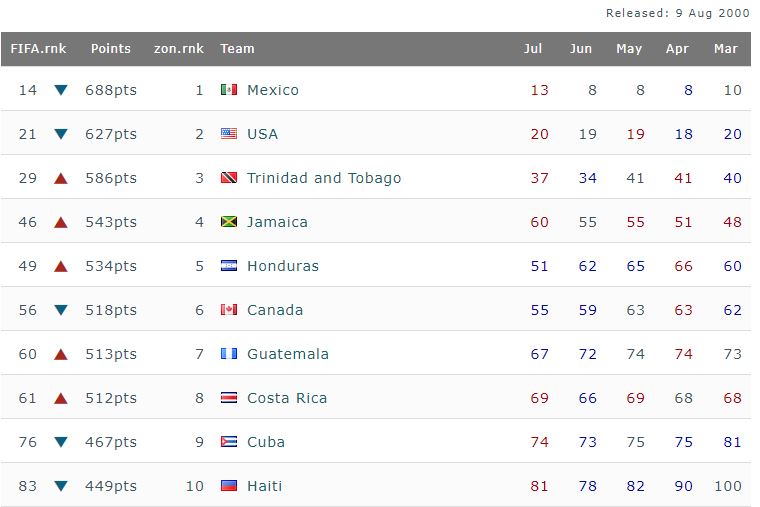
Task: Click the Canada flag icon
Action: [x=229, y=310]
